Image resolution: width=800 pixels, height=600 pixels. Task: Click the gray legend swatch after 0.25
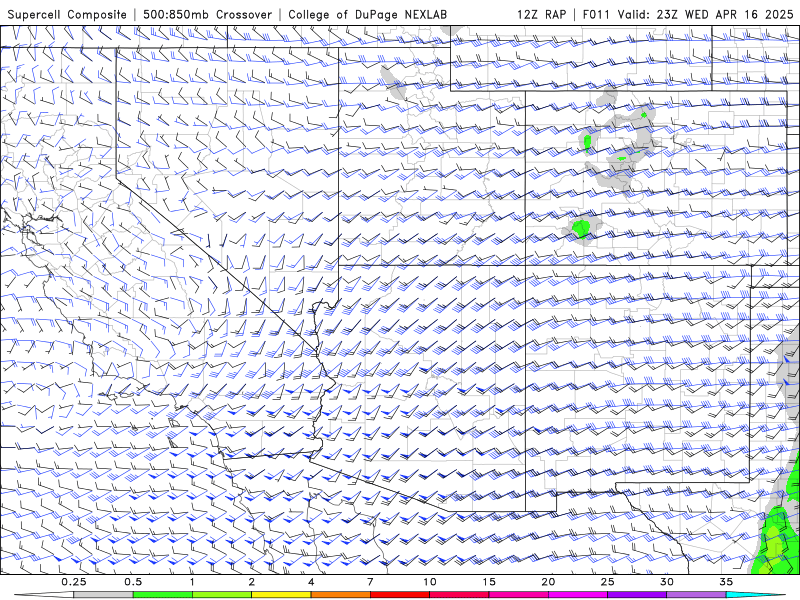pos(103,595)
